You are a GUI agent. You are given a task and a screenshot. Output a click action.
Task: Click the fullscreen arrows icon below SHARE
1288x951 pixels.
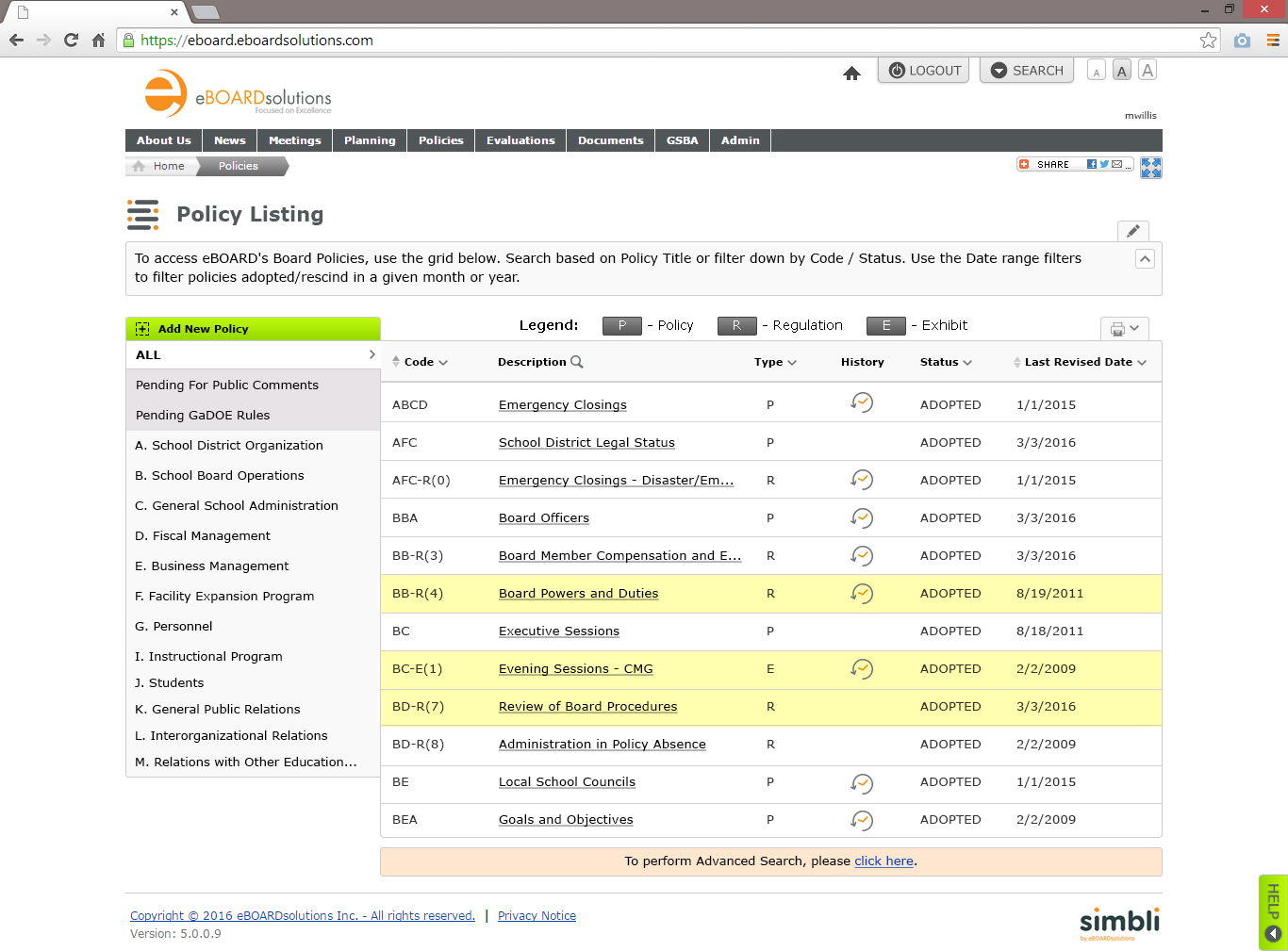[1150, 168]
